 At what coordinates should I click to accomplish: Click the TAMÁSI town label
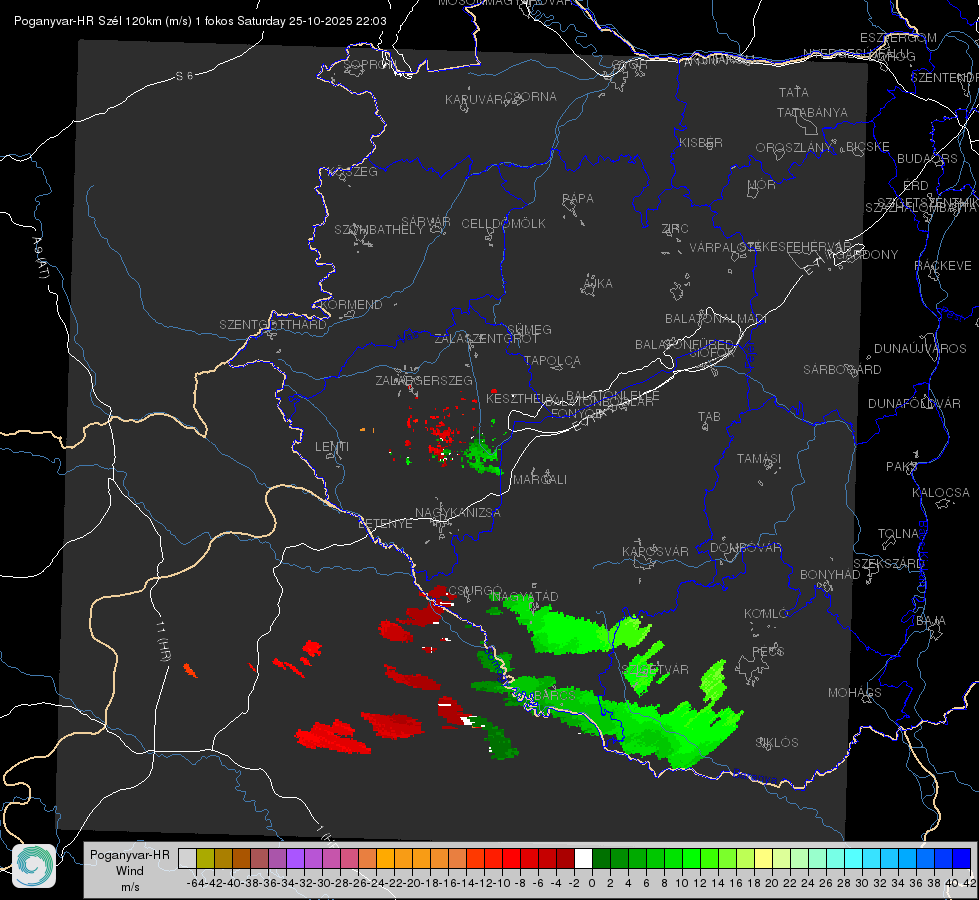pos(759,458)
